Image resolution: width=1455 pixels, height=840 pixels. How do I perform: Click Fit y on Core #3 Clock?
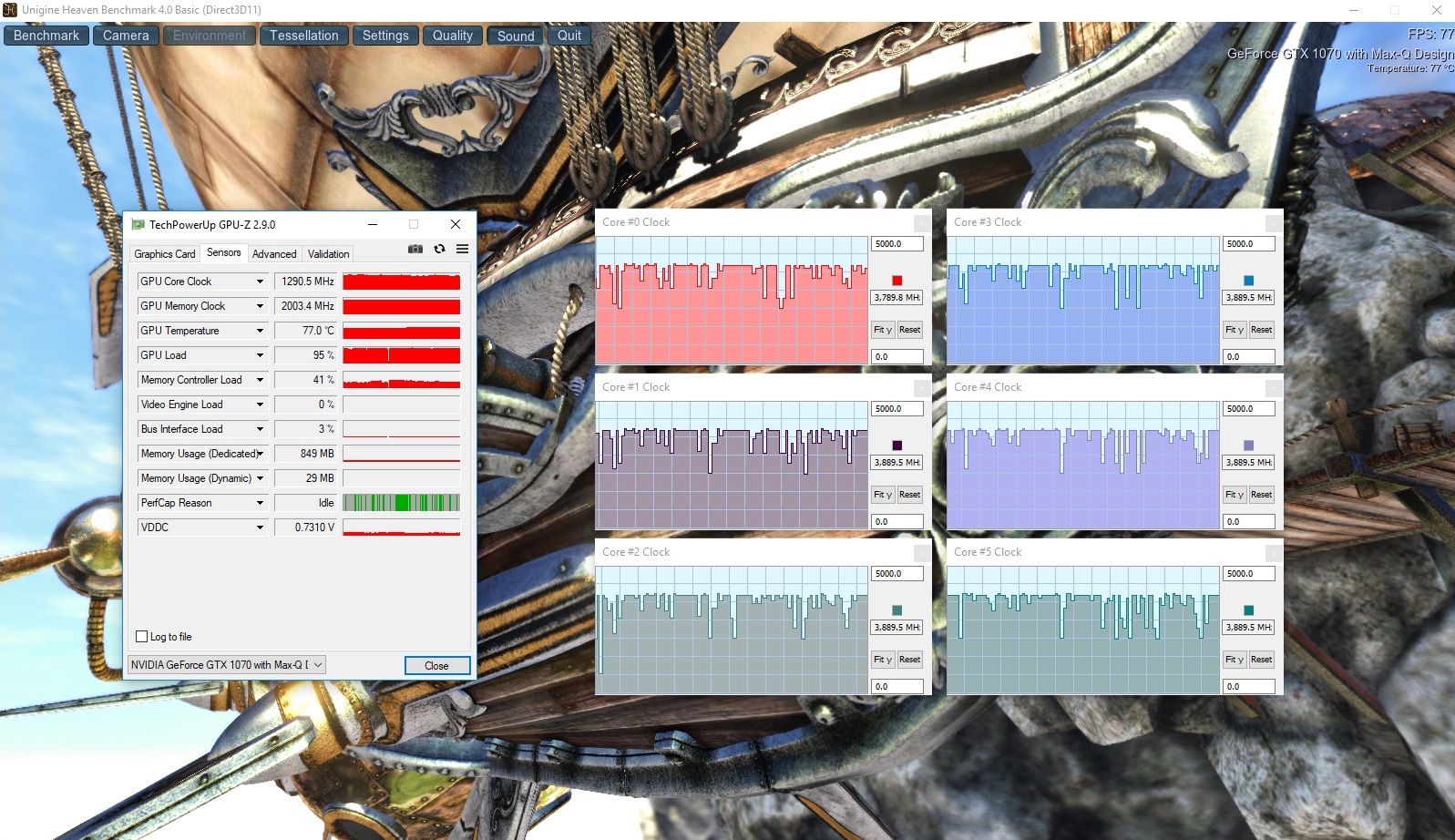pyautogui.click(x=1235, y=330)
